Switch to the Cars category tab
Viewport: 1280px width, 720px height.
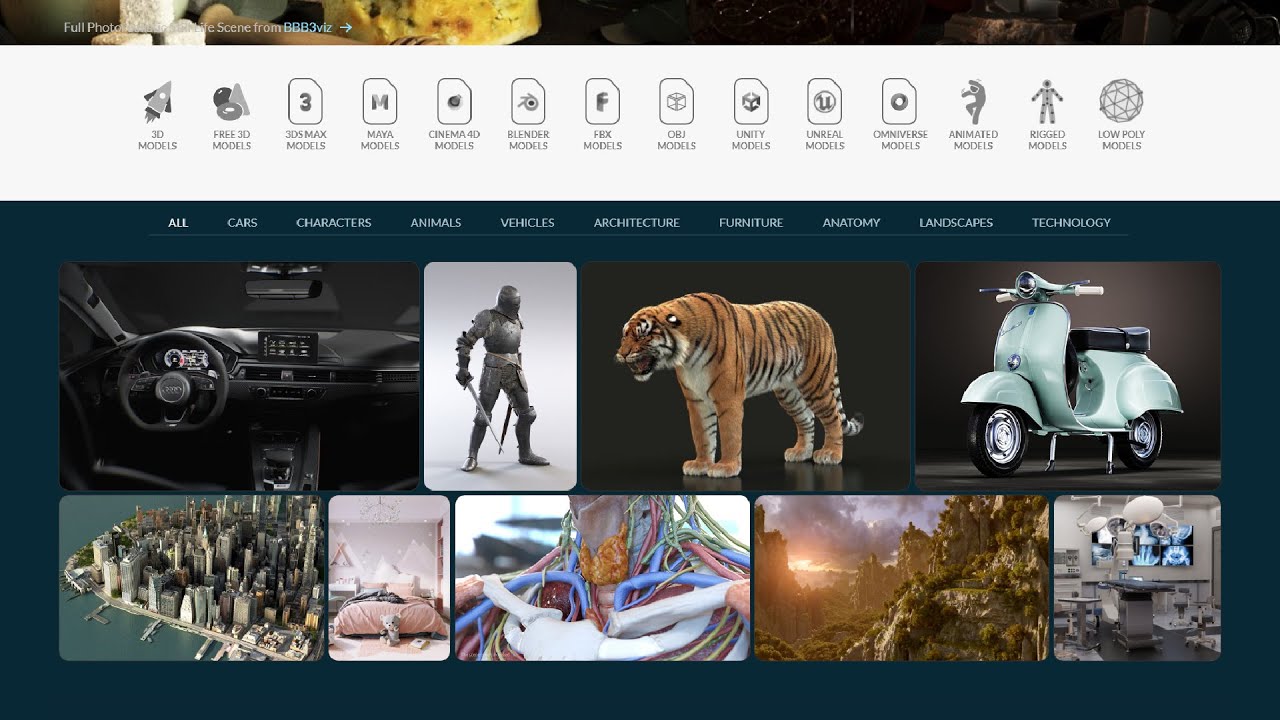[x=242, y=223]
